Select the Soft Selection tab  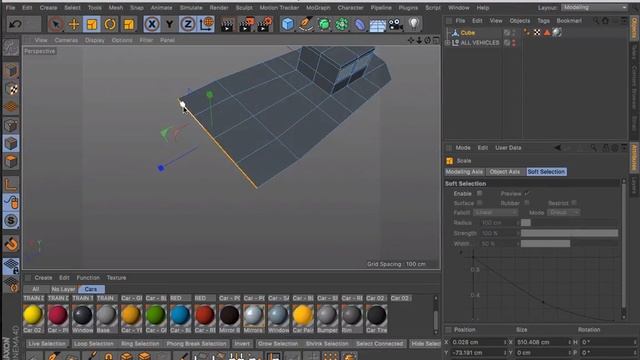(x=546, y=172)
